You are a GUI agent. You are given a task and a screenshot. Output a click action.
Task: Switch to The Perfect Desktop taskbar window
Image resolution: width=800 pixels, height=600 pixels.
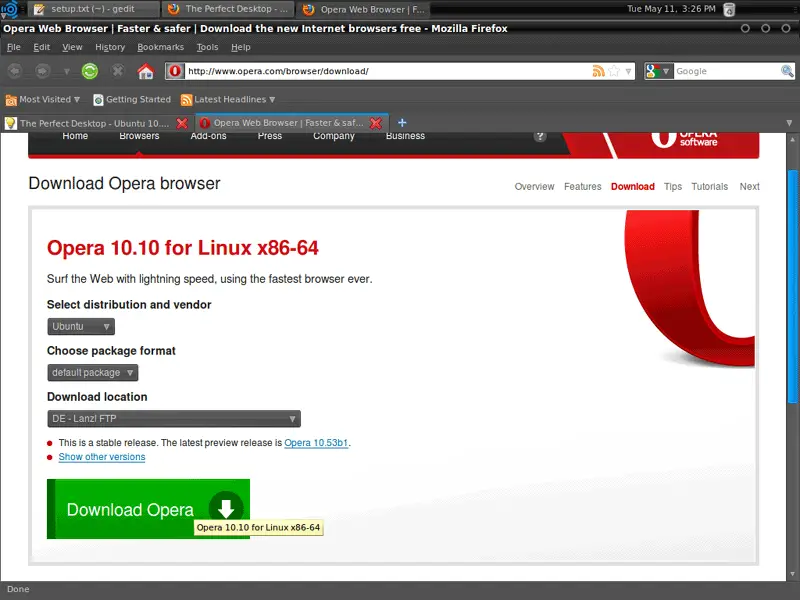point(229,9)
